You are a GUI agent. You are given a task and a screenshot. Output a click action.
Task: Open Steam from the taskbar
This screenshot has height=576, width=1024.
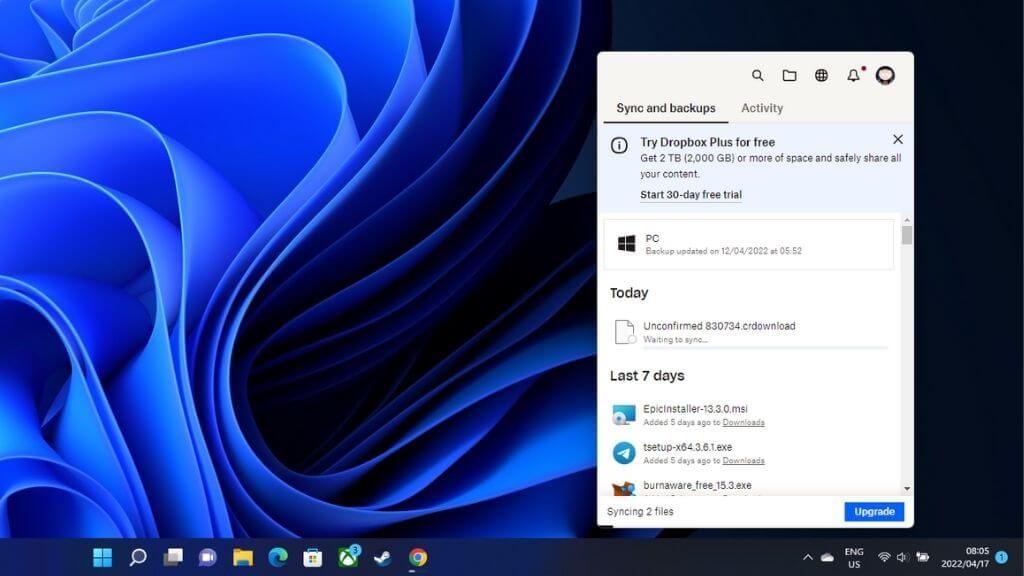[x=383, y=557]
